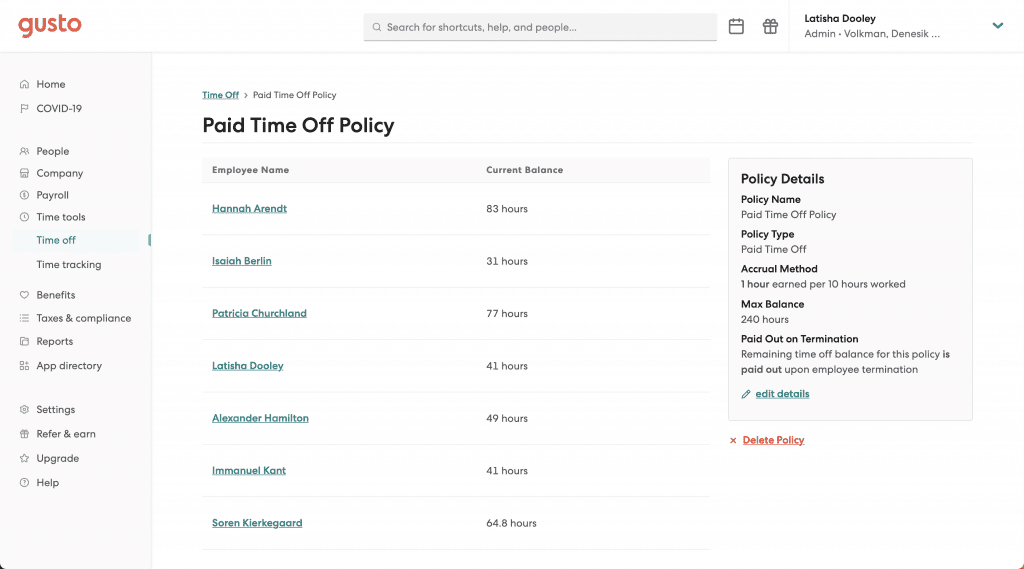Click the calendar icon in top bar
Image resolution: width=1024 pixels, height=569 pixels.
736,27
